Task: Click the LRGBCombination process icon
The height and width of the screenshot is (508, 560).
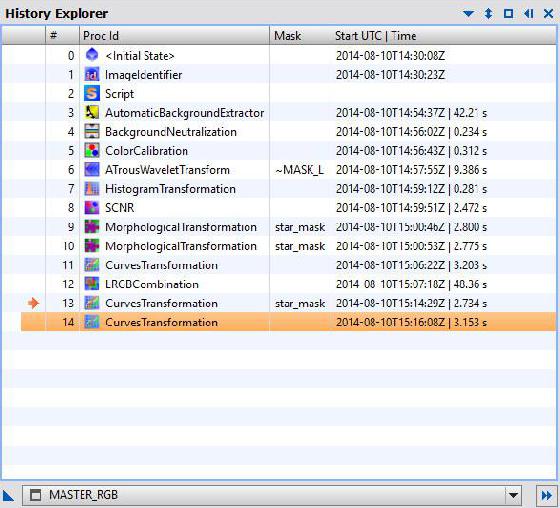Action: (x=92, y=284)
